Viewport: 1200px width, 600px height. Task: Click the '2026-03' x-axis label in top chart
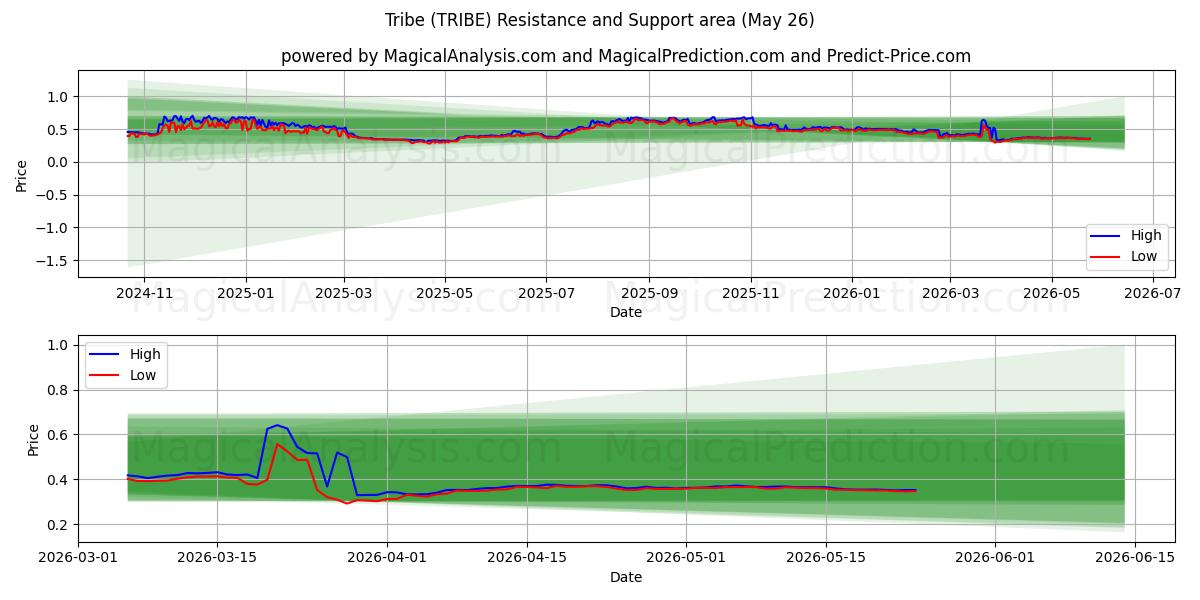[x=949, y=294]
